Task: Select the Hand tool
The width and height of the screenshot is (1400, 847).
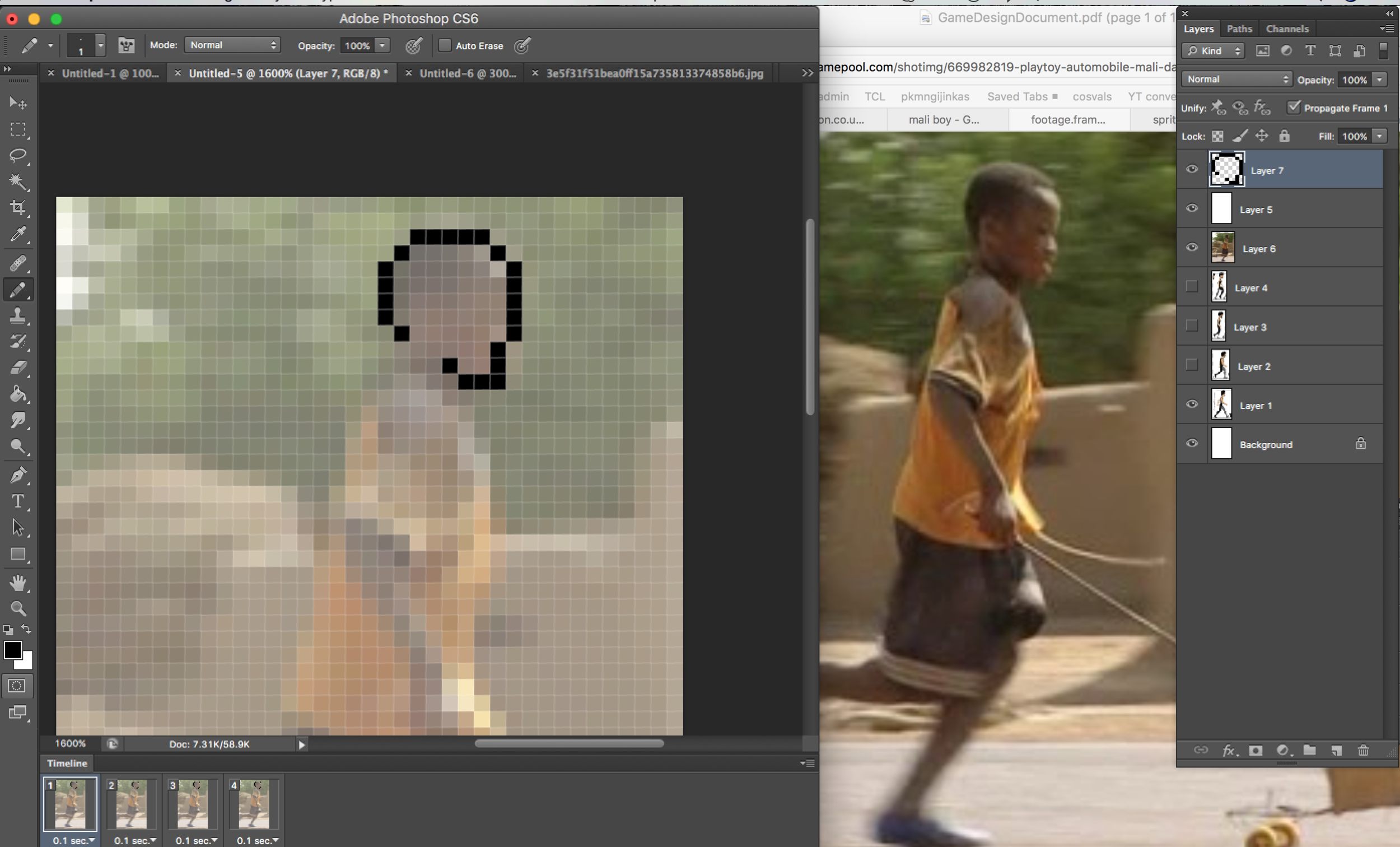Action: pos(17,583)
